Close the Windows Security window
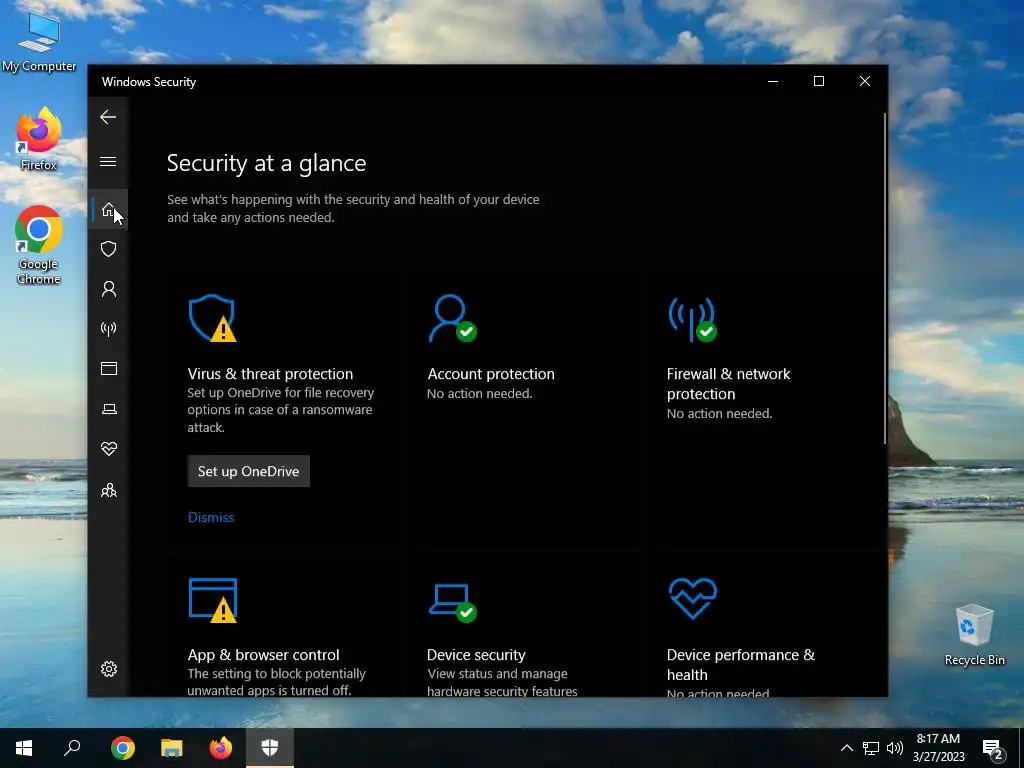This screenshot has height=768, width=1024. [x=865, y=81]
